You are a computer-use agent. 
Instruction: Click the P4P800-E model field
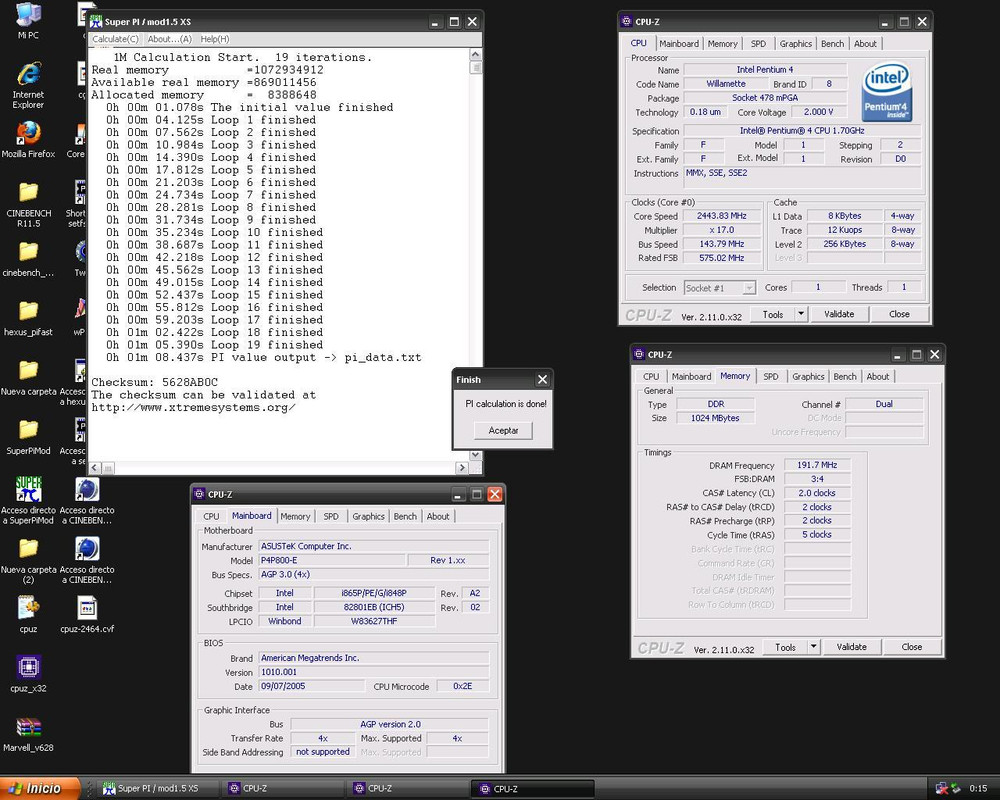pyautogui.click(x=332, y=560)
